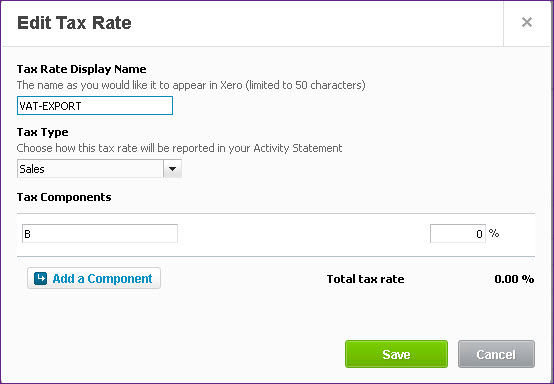Click the component name field containing B
The width and height of the screenshot is (554, 384).
click(100, 234)
